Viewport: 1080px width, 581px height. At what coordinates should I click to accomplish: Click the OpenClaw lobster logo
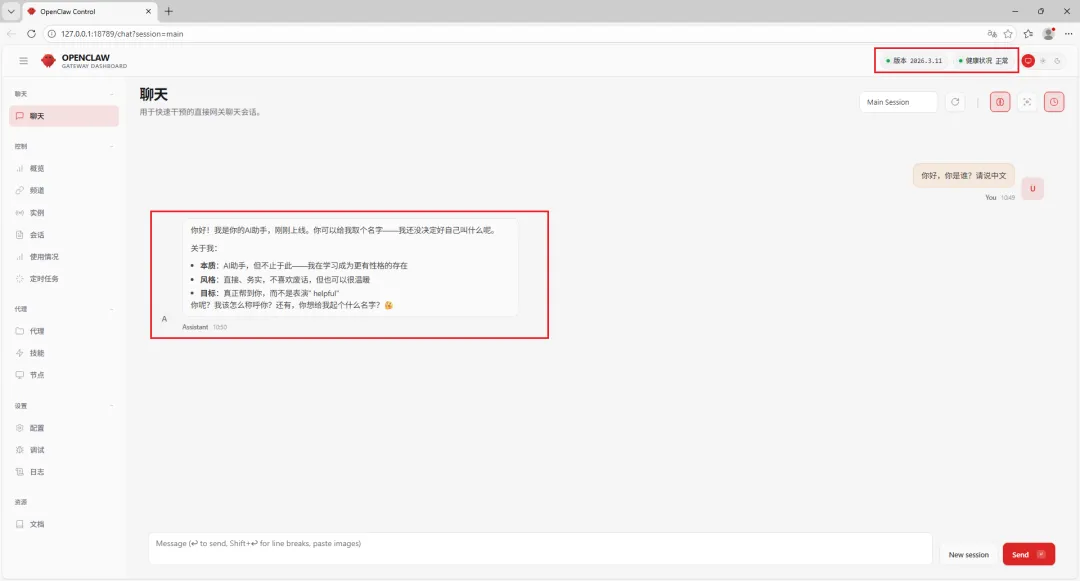pos(48,61)
